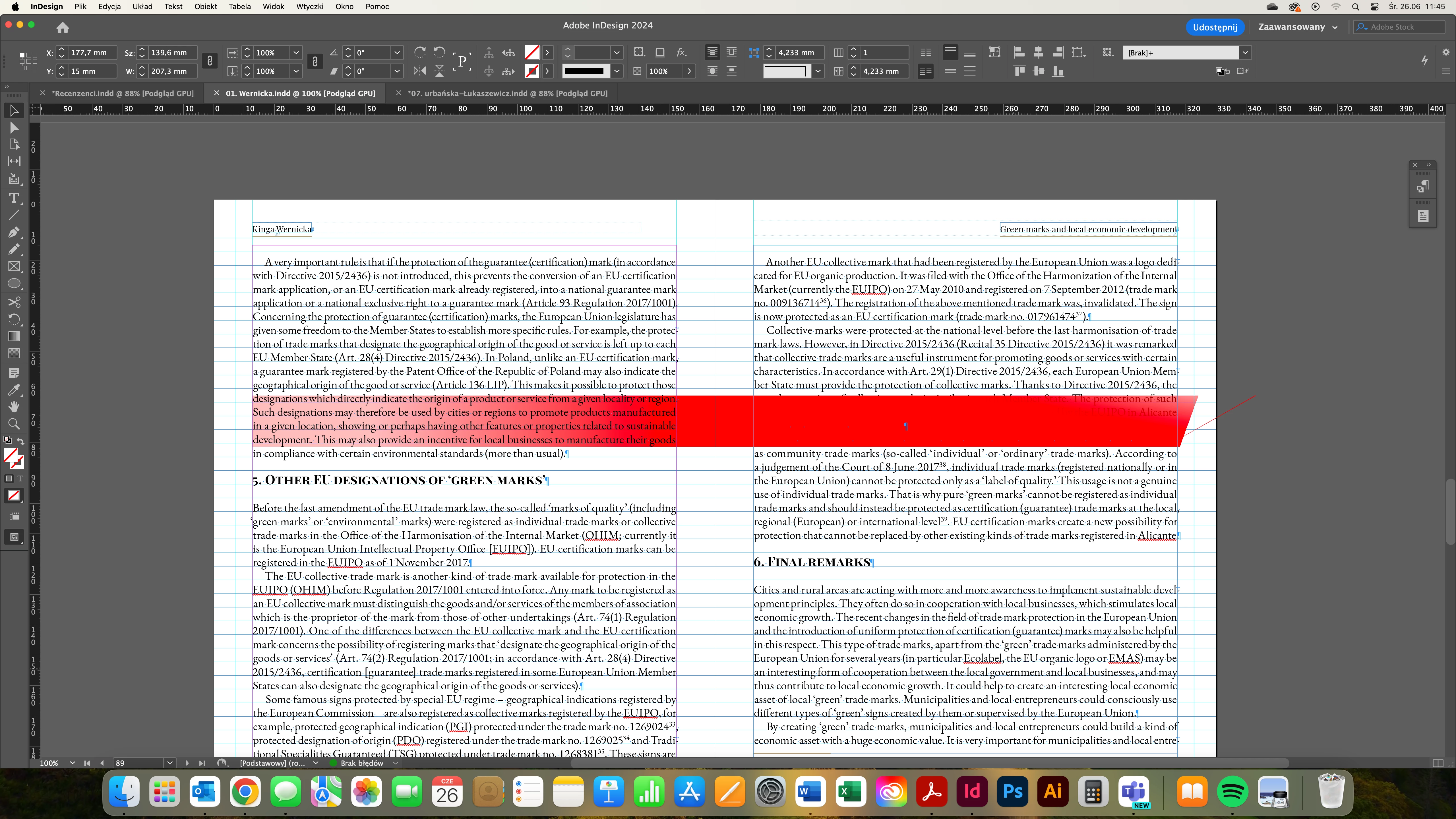Select the Hand tool
Viewport: 1456px width, 819px height.
(x=14, y=406)
